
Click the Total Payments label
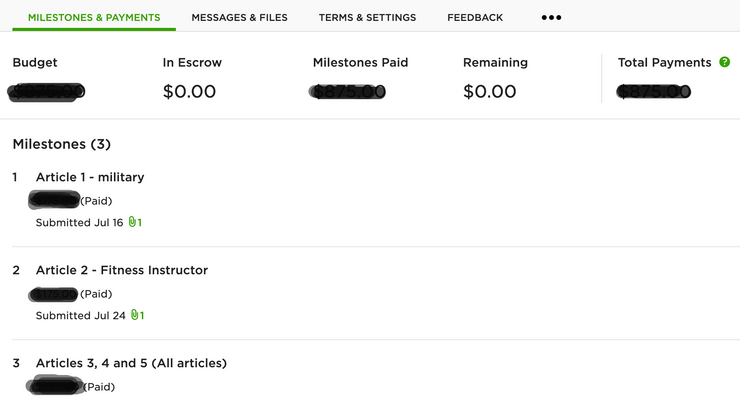coord(664,62)
